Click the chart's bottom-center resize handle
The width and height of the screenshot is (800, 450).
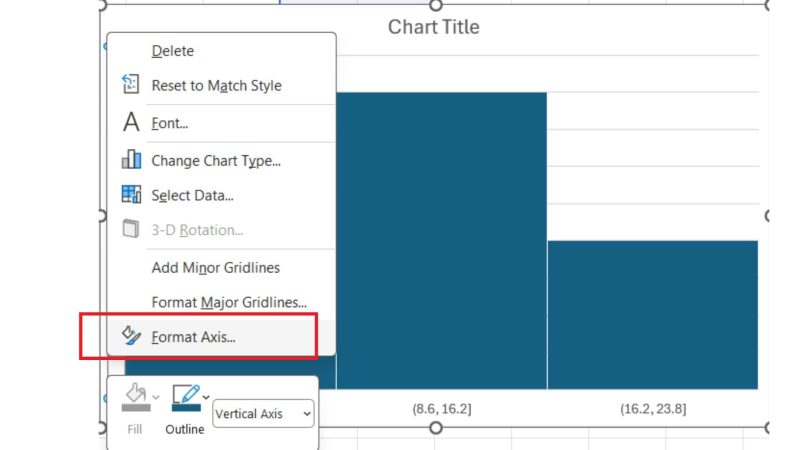pos(435,428)
